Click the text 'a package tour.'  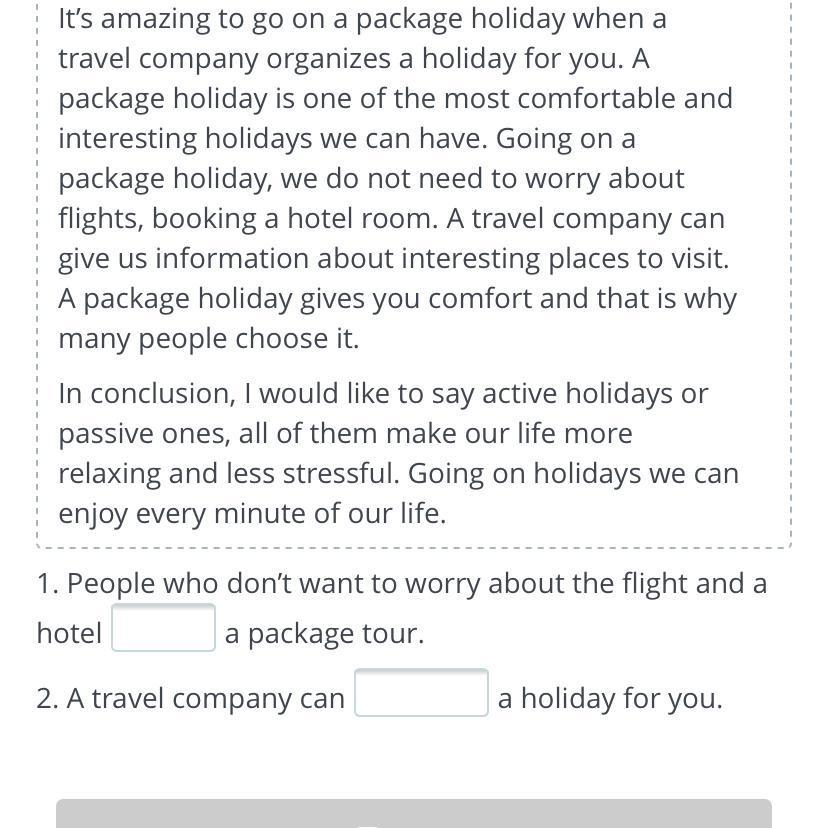point(324,633)
